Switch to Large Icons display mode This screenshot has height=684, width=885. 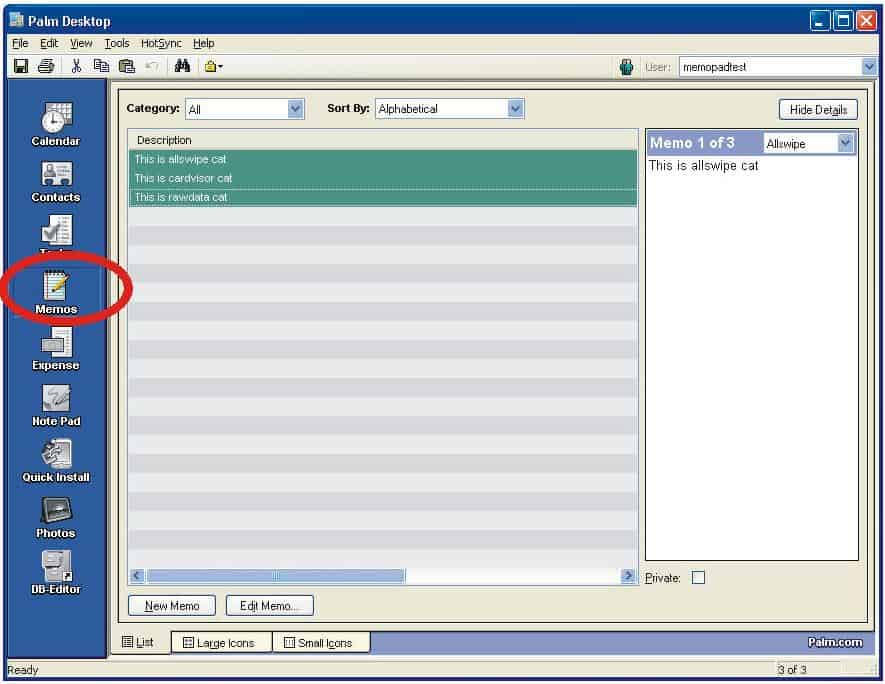221,642
